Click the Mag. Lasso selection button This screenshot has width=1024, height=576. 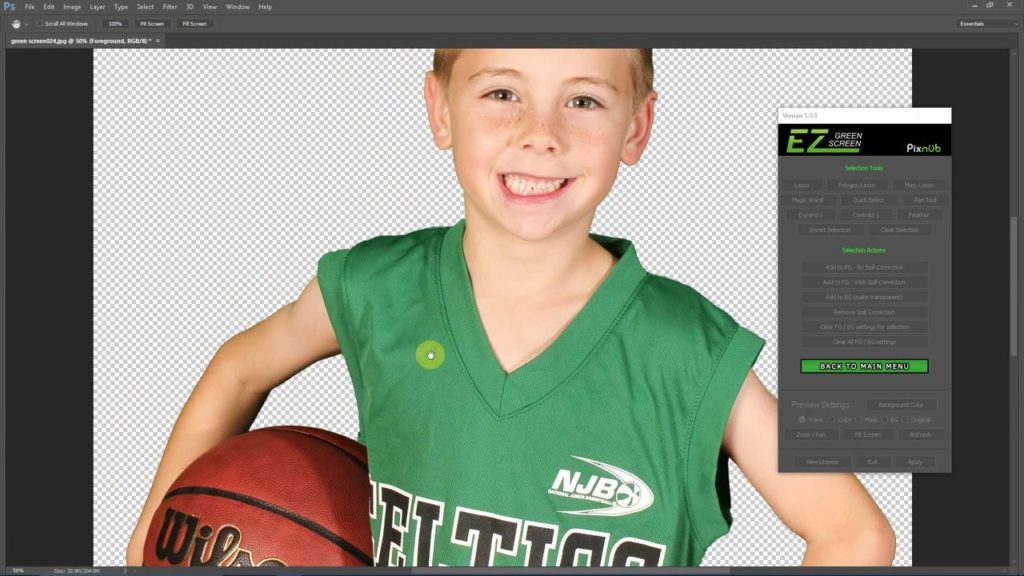(x=919, y=185)
